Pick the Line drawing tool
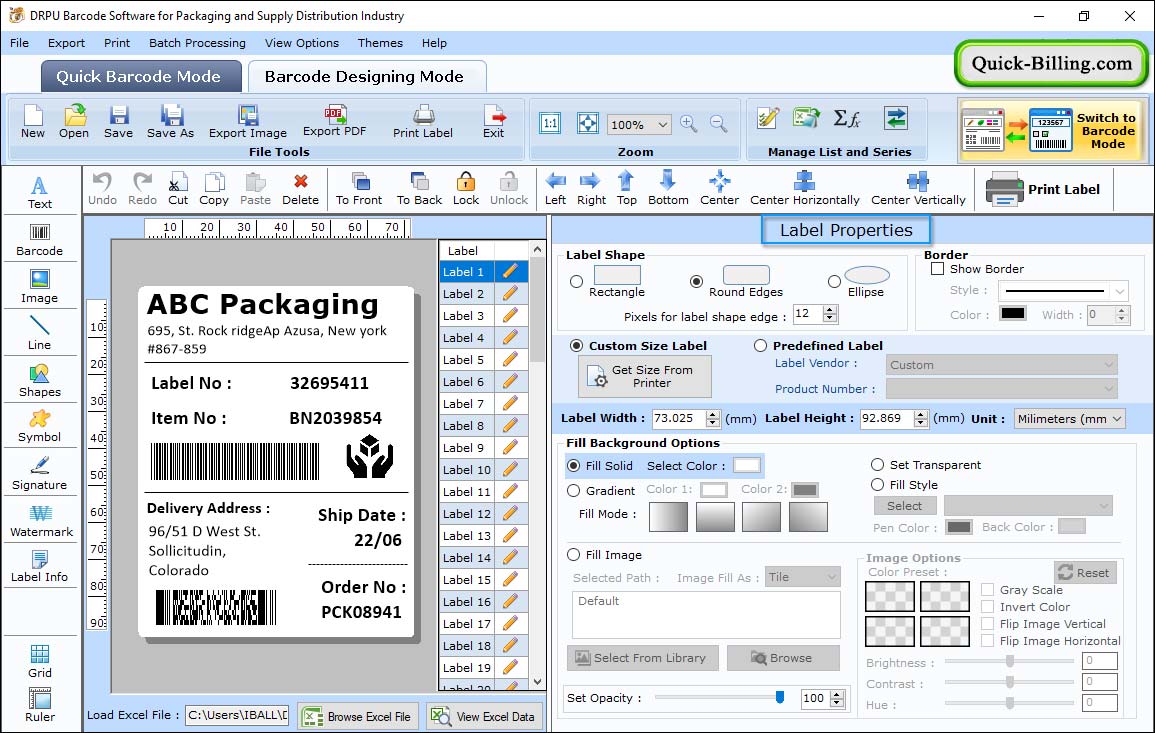The image size is (1155, 733). pyautogui.click(x=40, y=333)
